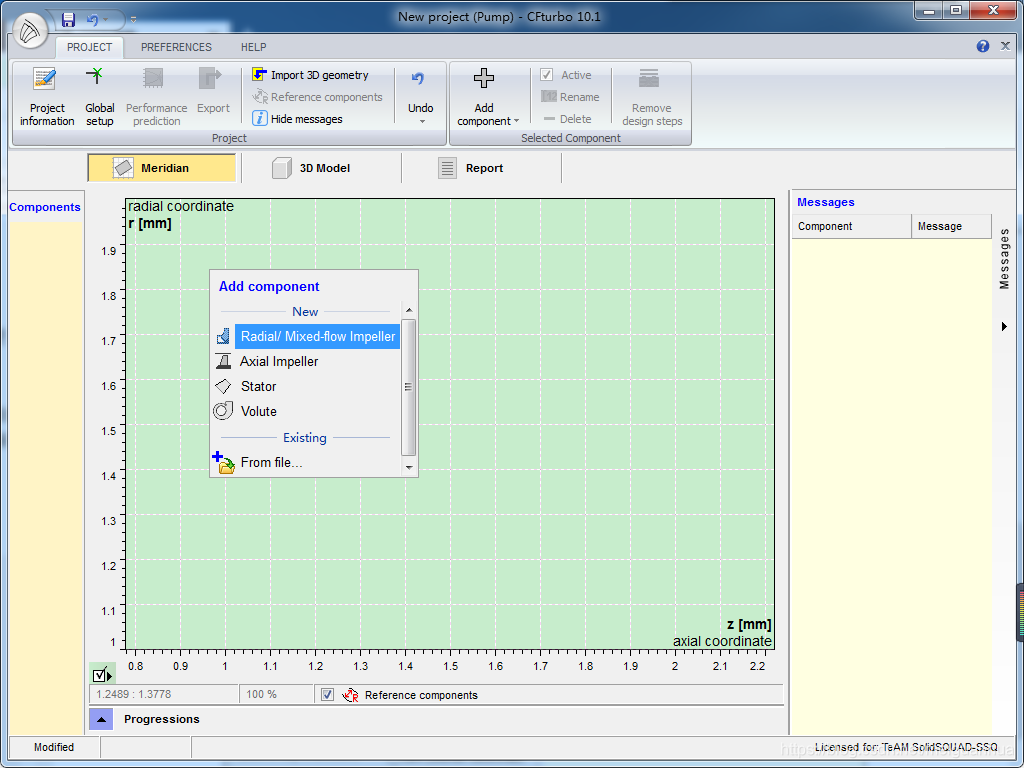Click Hide messages
The image size is (1024, 768).
[297, 119]
